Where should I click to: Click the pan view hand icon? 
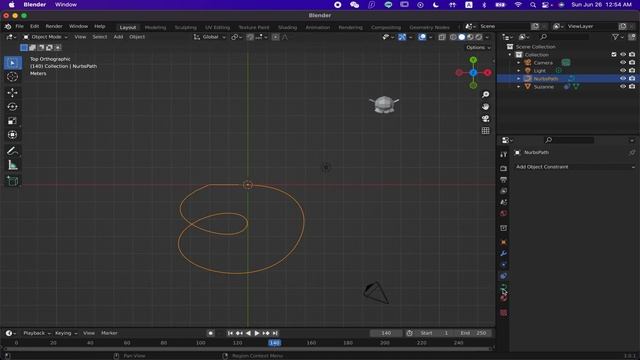click(485, 107)
